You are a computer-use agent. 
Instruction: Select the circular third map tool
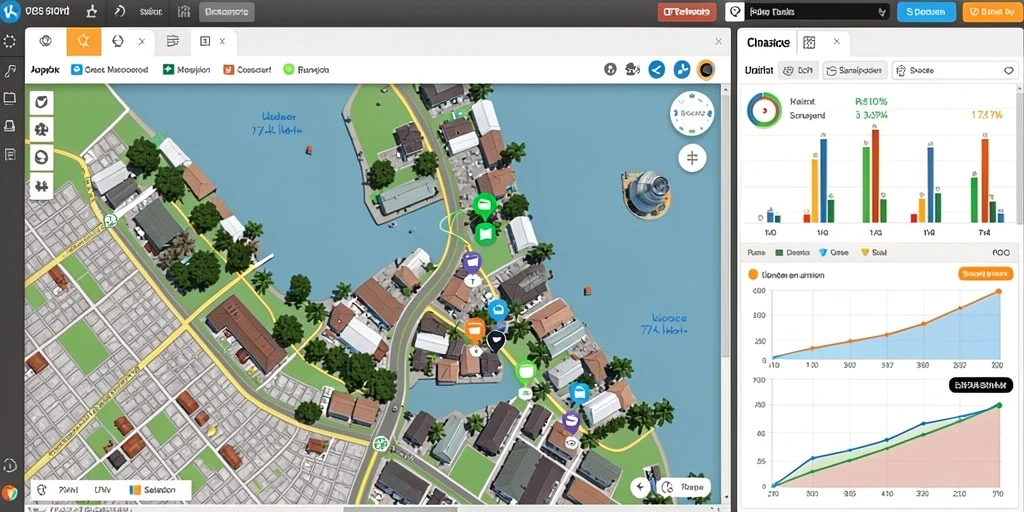[x=42, y=157]
